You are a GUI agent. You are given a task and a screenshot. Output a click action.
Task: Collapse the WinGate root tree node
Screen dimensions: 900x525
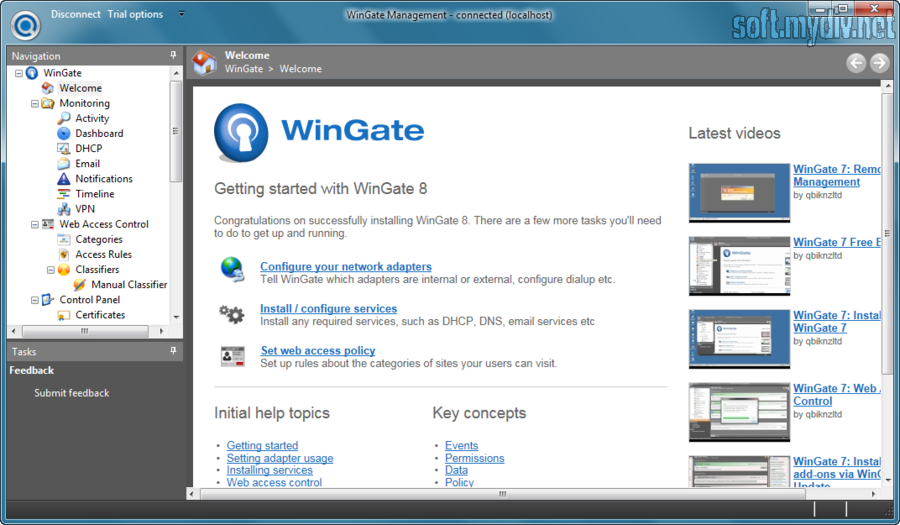19,73
